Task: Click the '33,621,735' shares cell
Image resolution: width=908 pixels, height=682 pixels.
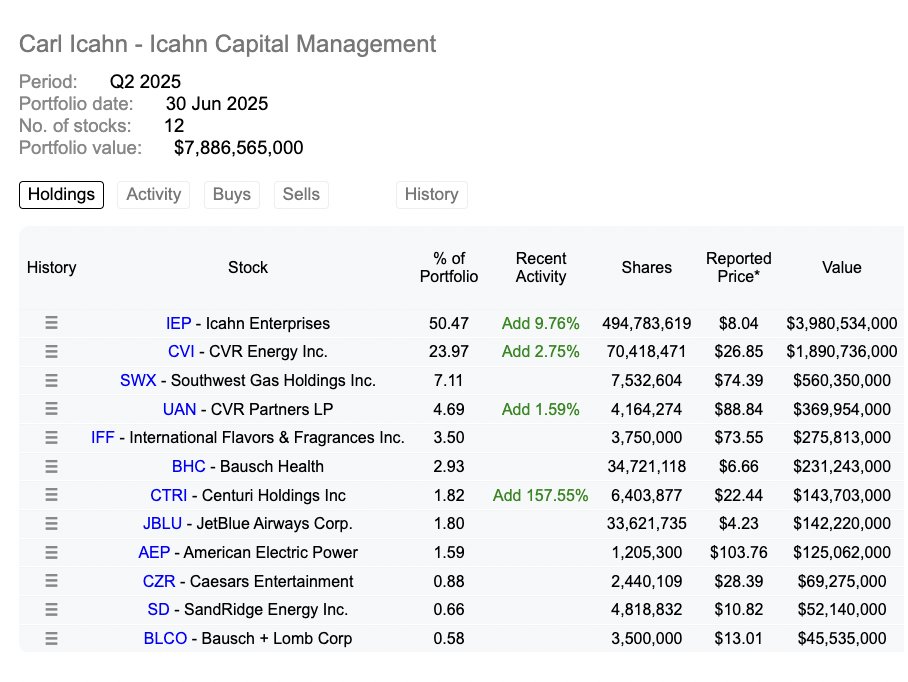Action: pyautogui.click(x=646, y=523)
